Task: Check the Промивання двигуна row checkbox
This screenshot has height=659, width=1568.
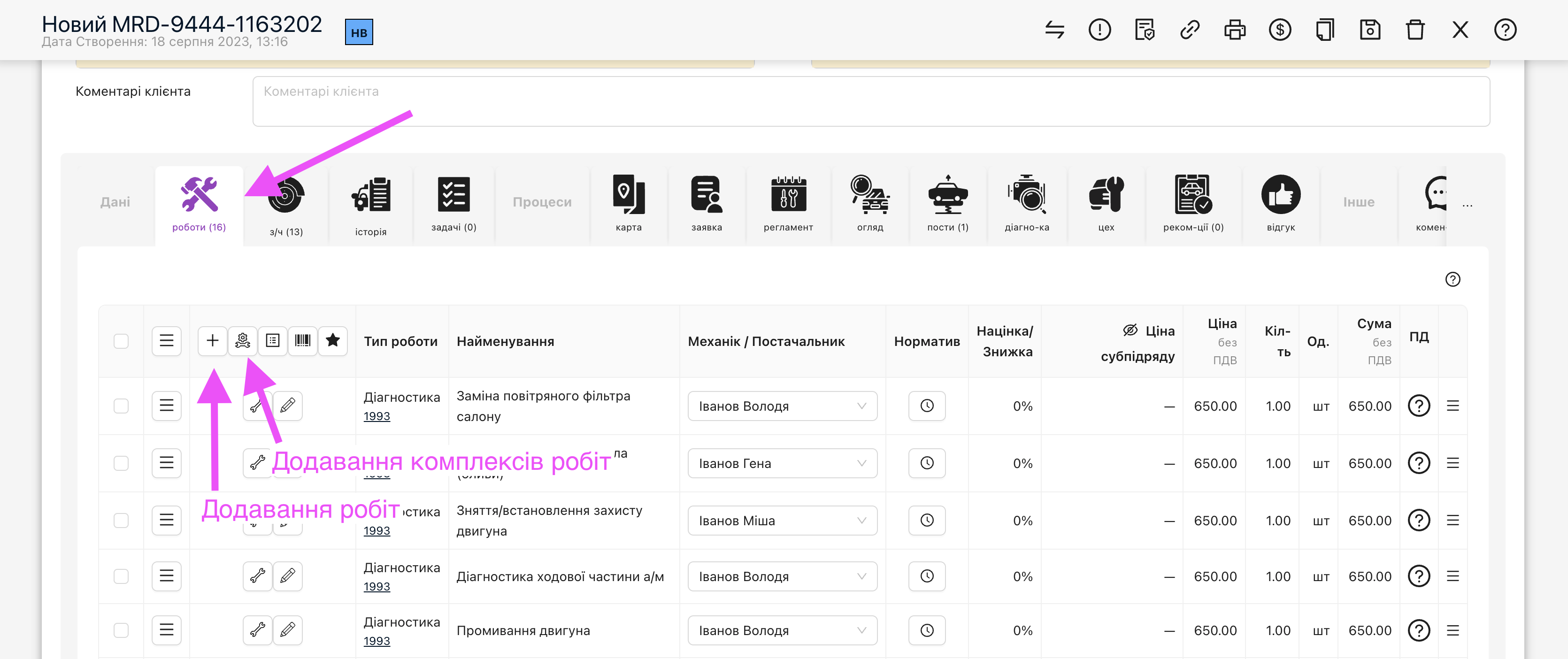Action: (x=121, y=630)
